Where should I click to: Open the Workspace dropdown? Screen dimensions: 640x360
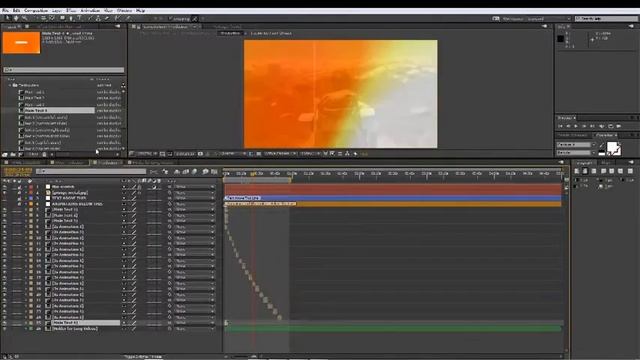548,19
